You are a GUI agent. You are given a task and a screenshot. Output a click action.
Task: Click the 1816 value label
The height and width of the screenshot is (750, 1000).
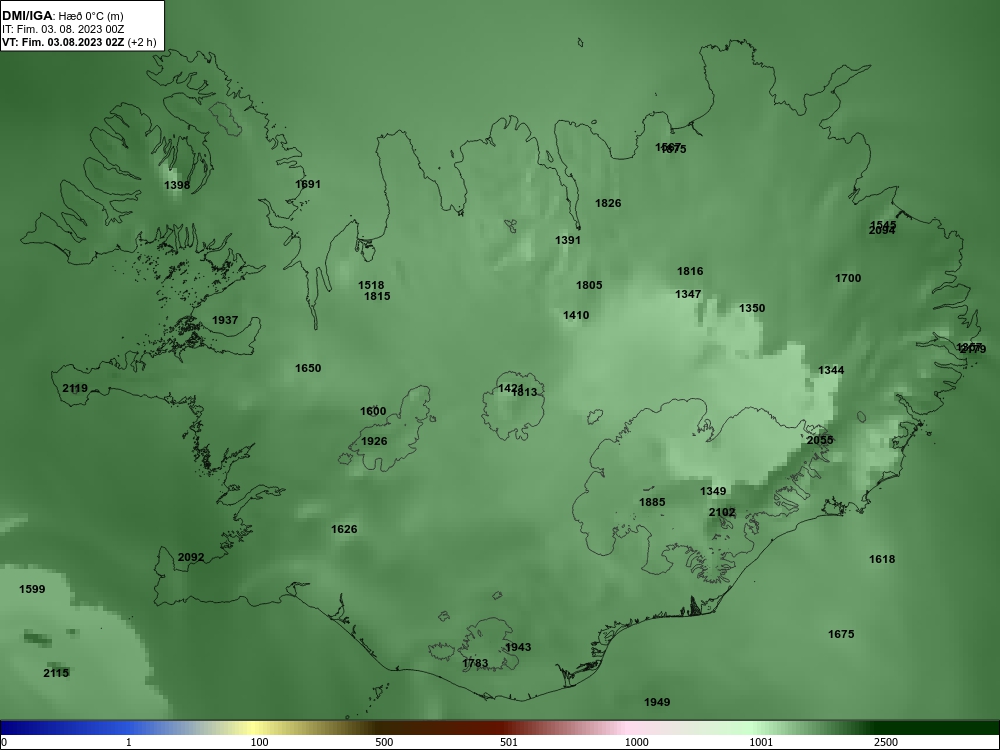coord(690,271)
